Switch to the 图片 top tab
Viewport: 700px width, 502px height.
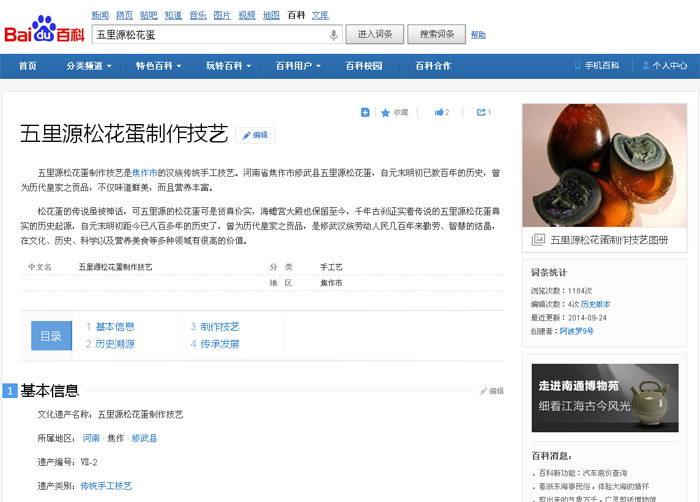(x=222, y=16)
